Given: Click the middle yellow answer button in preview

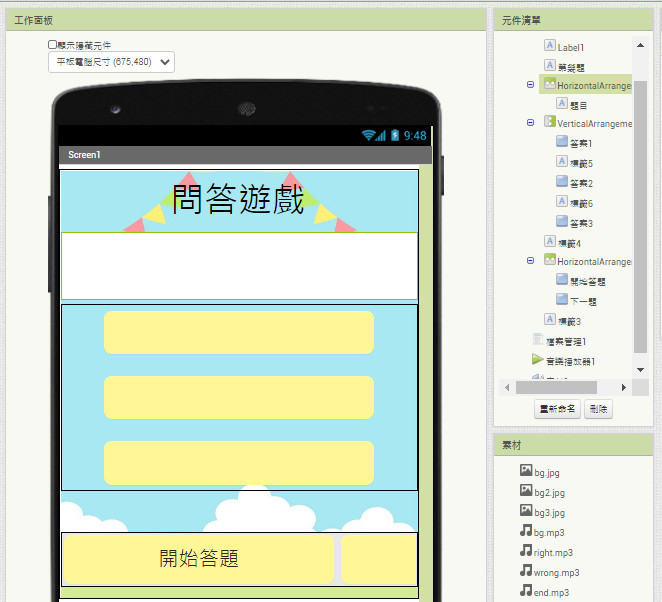Looking at the screenshot, I should click(239, 397).
